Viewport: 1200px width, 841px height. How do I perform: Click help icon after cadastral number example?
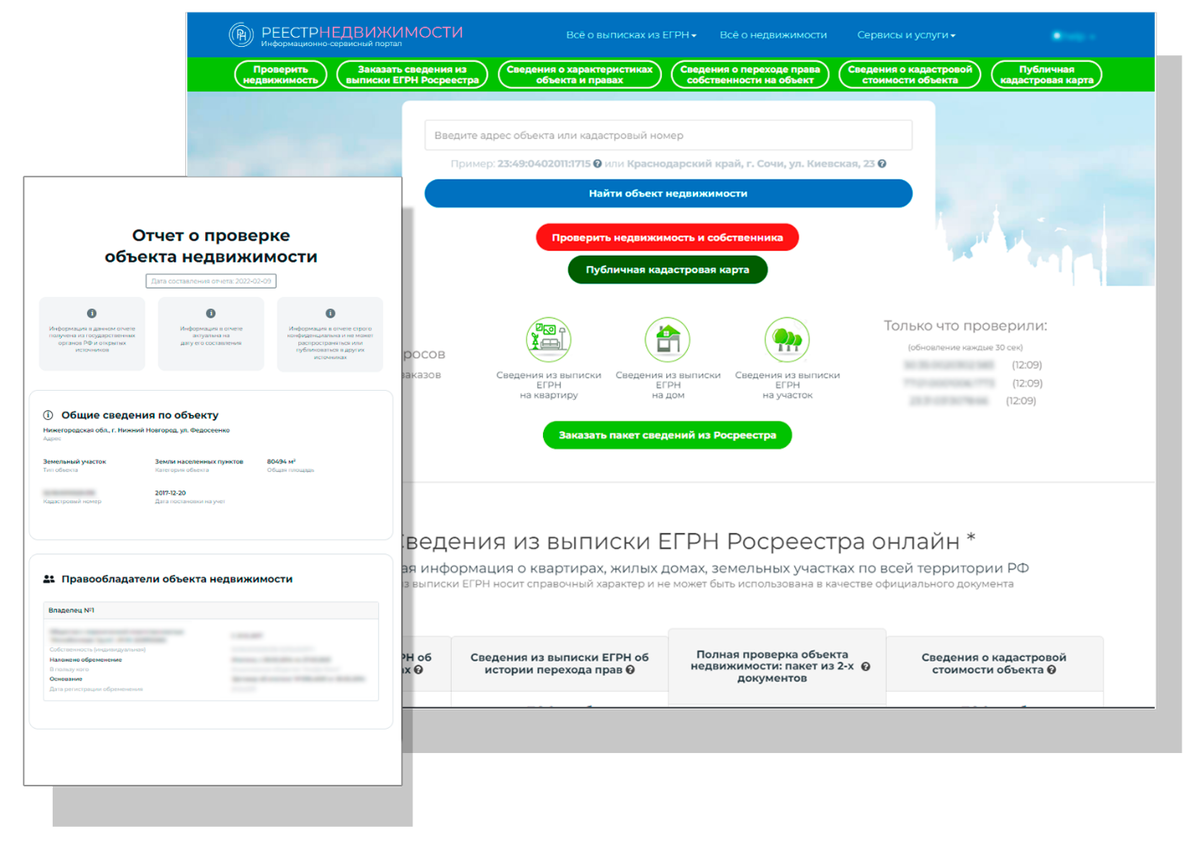(597, 164)
